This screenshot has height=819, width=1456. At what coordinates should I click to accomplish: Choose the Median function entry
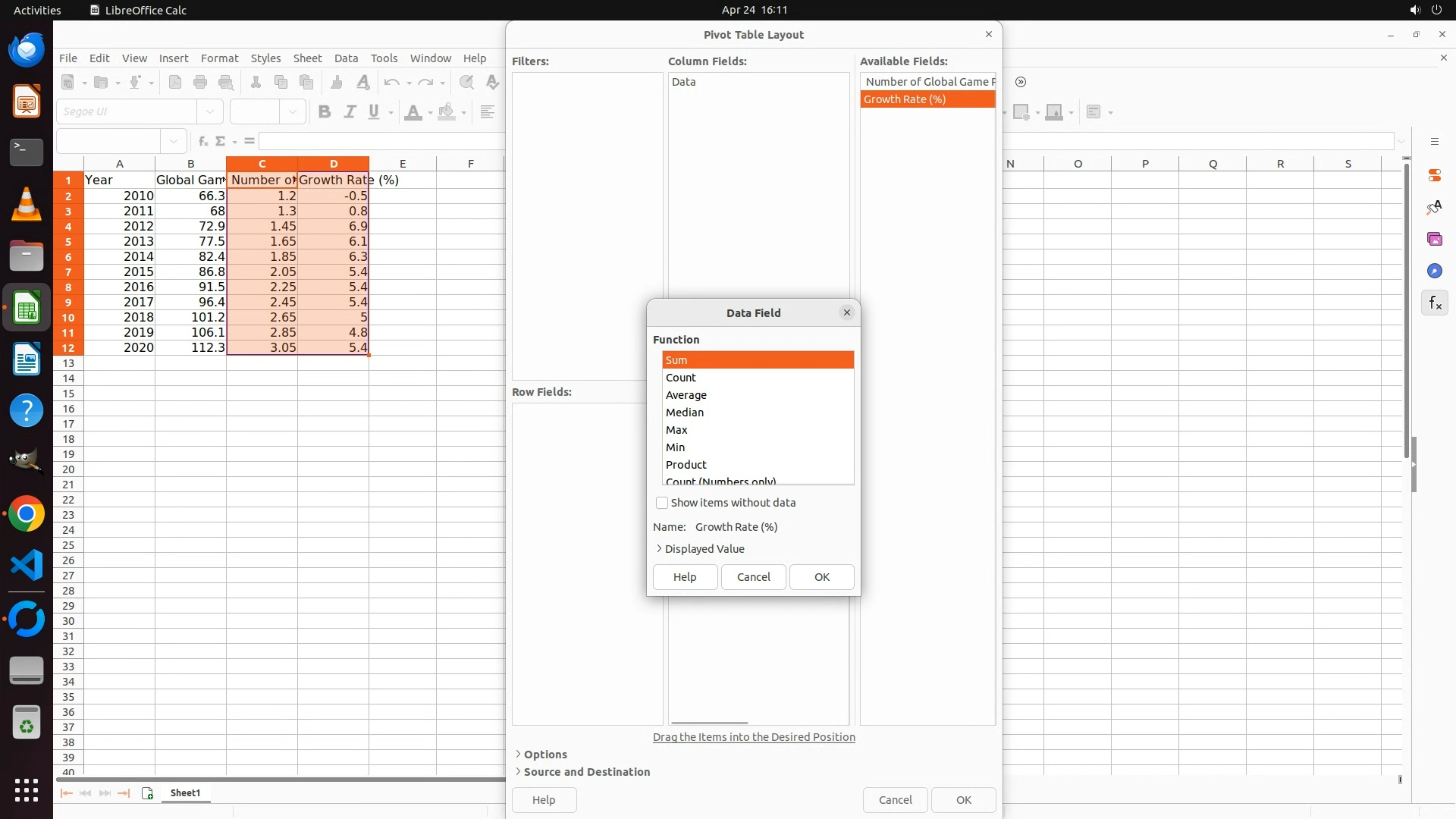(x=684, y=413)
